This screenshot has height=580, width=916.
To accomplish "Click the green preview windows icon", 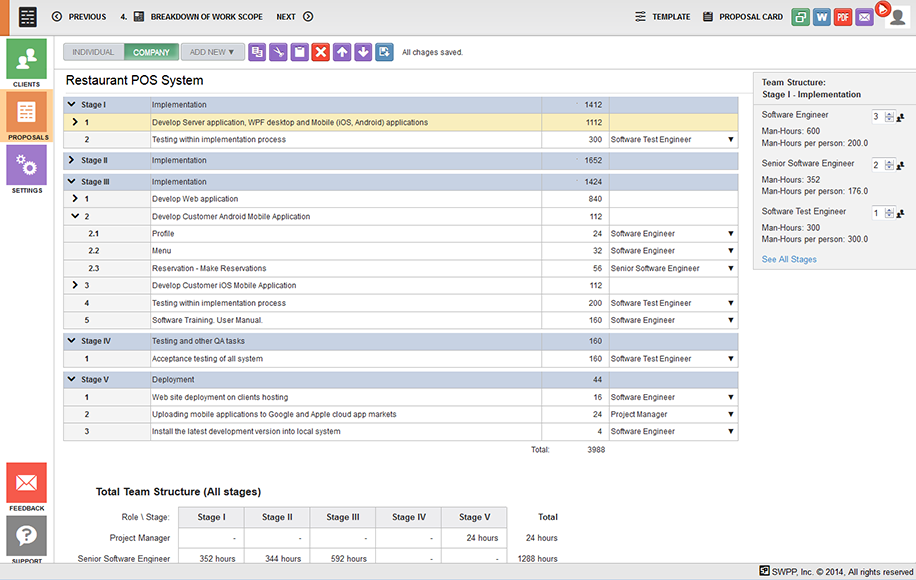I will click(x=800, y=17).
